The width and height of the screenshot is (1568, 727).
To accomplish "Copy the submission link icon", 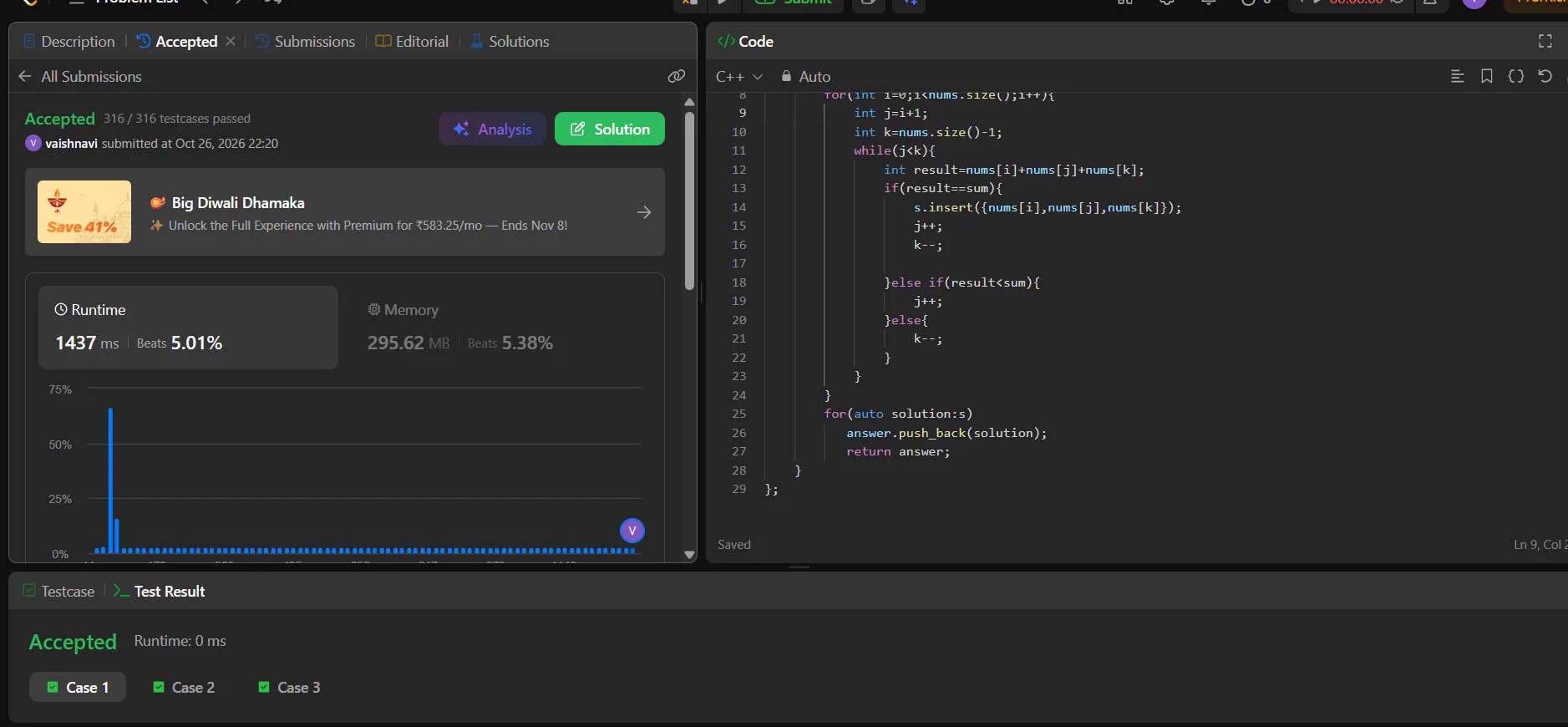I will [677, 77].
